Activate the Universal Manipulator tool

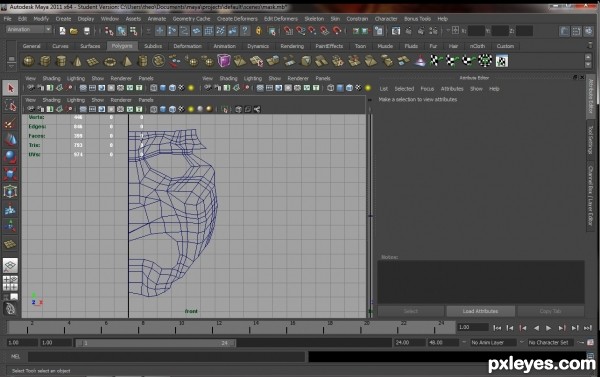click(10, 191)
